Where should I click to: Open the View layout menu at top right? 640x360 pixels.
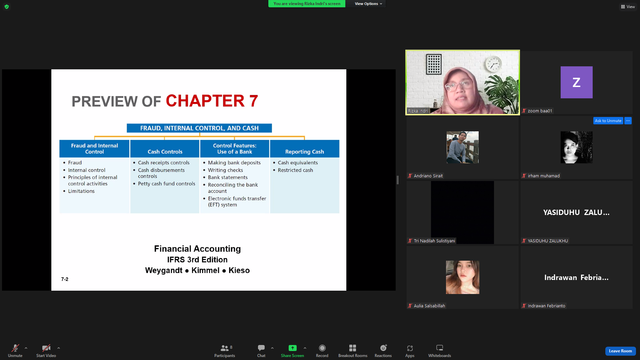point(628,7)
